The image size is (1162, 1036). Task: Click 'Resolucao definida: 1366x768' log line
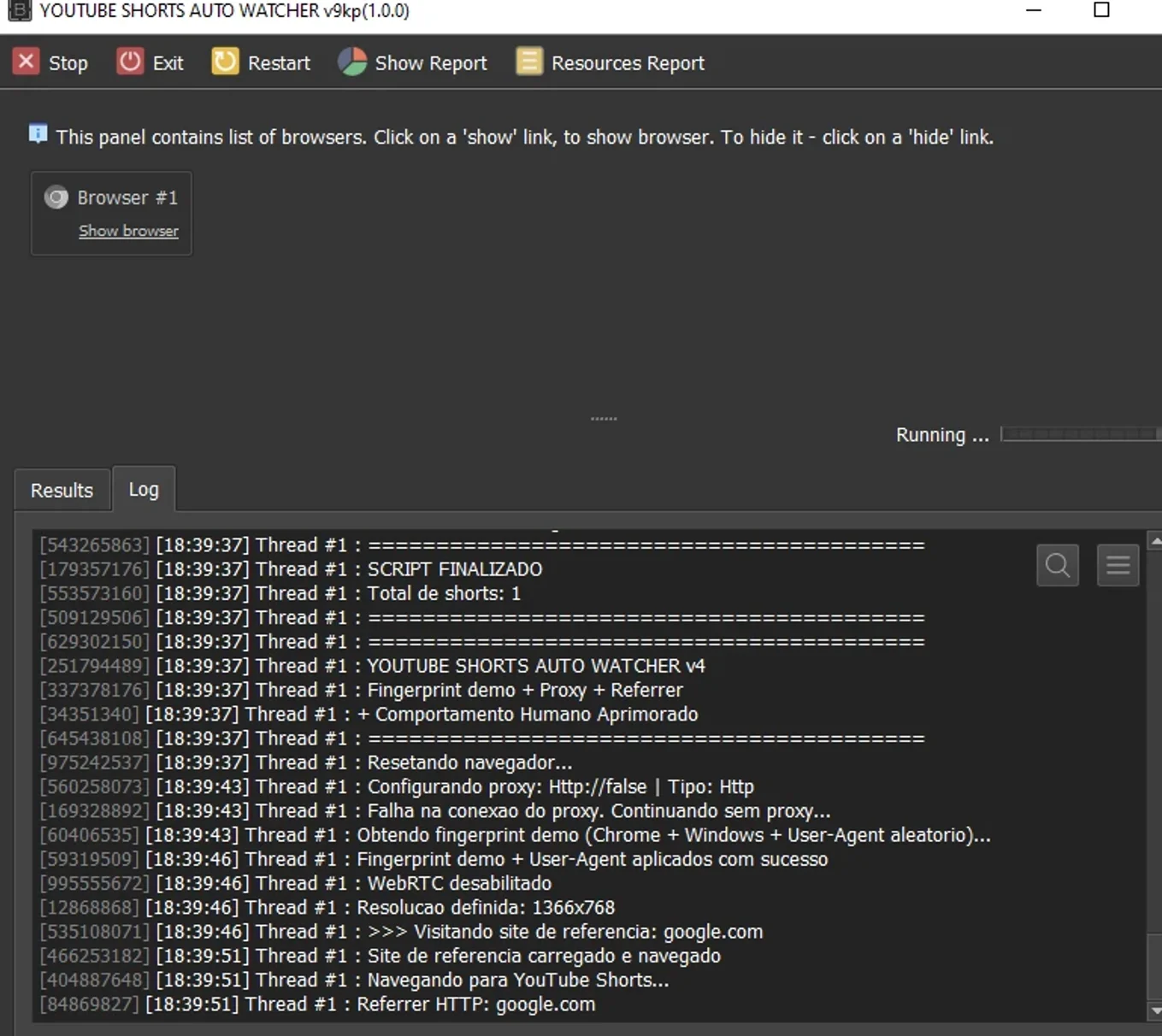(486, 908)
